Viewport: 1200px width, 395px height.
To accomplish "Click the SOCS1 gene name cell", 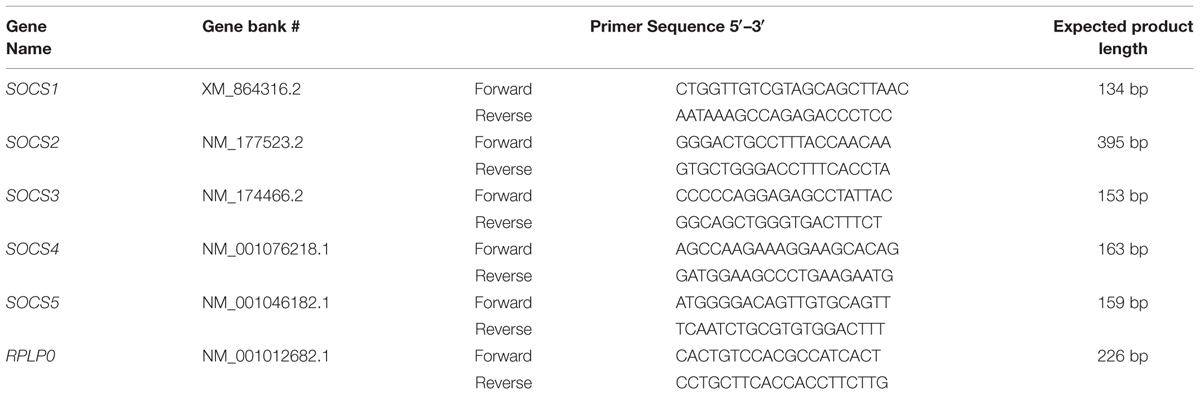I will [x=29, y=88].
